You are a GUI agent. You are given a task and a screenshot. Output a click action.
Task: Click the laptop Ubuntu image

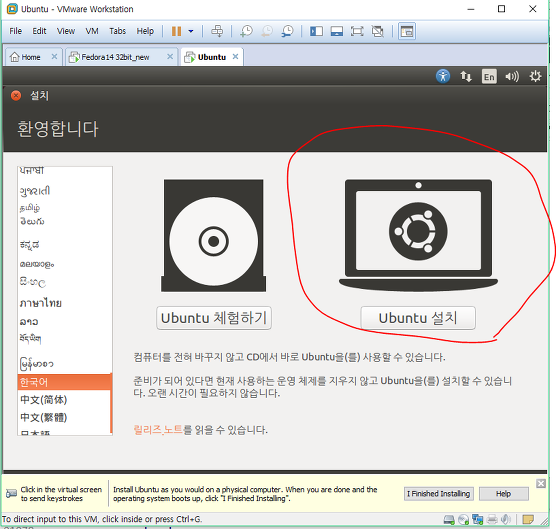[x=418, y=236]
